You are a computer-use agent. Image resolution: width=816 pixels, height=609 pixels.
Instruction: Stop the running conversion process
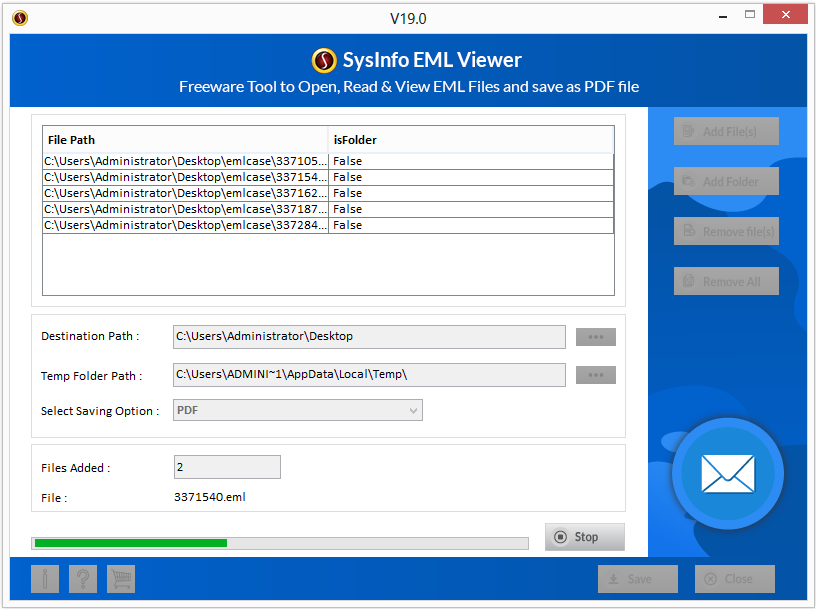584,537
